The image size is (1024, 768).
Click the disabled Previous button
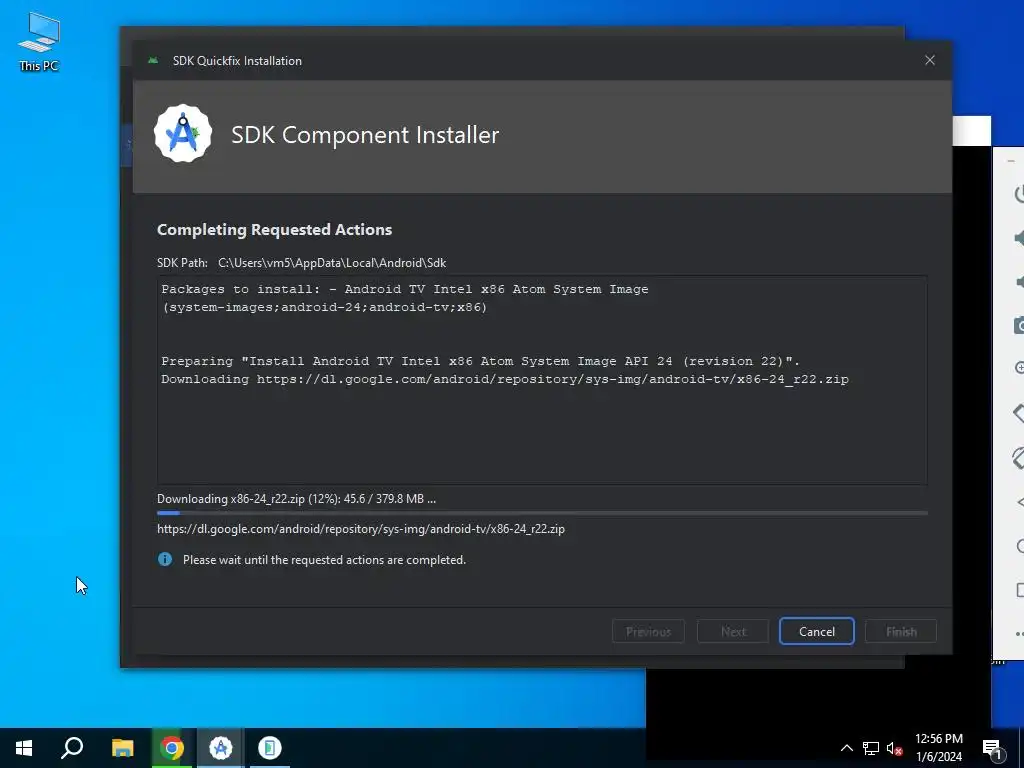pos(648,632)
